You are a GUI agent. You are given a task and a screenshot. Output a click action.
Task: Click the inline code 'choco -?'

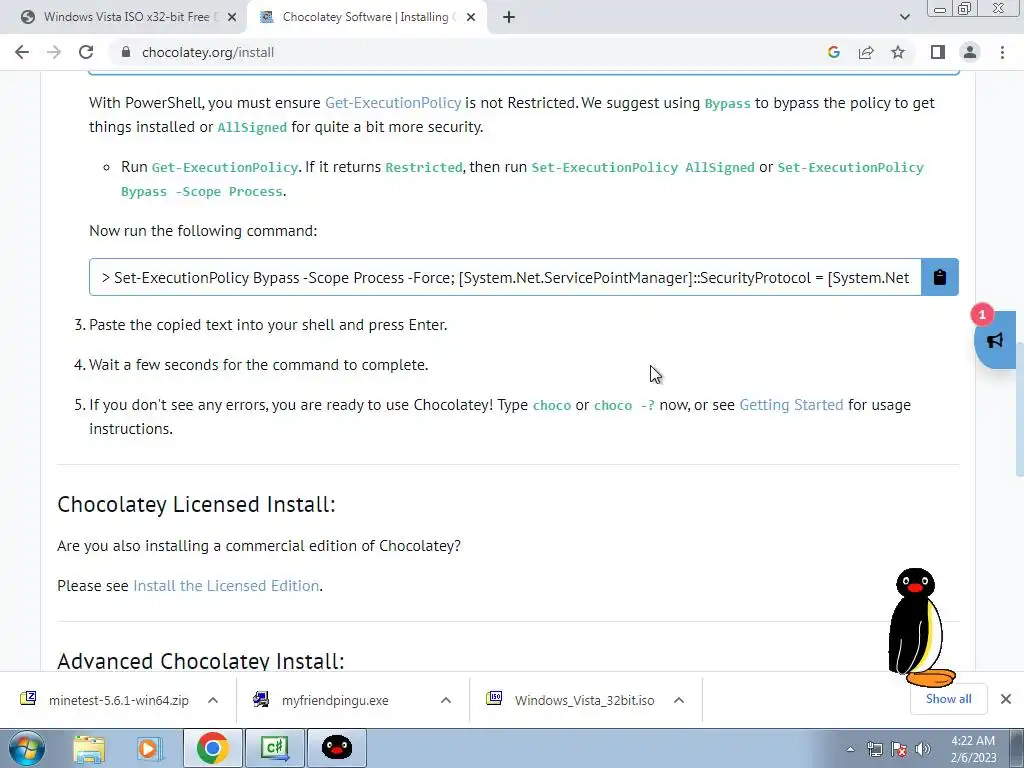tap(624, 406)
